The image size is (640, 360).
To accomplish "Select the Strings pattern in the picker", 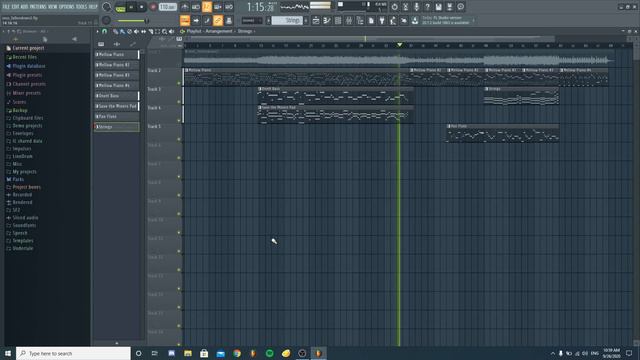I will click(117, 127).
